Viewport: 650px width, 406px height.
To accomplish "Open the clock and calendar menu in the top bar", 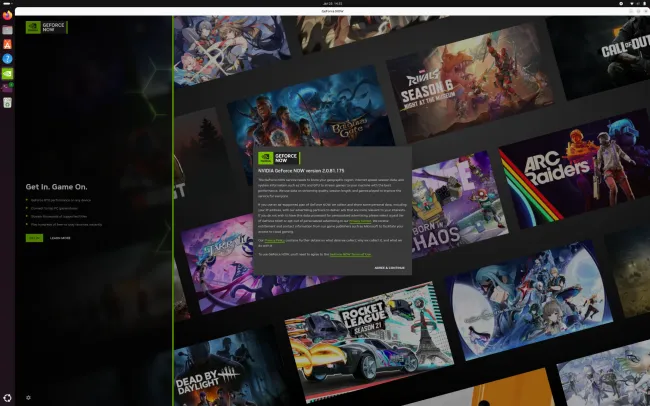I will [x=324, y=3].
